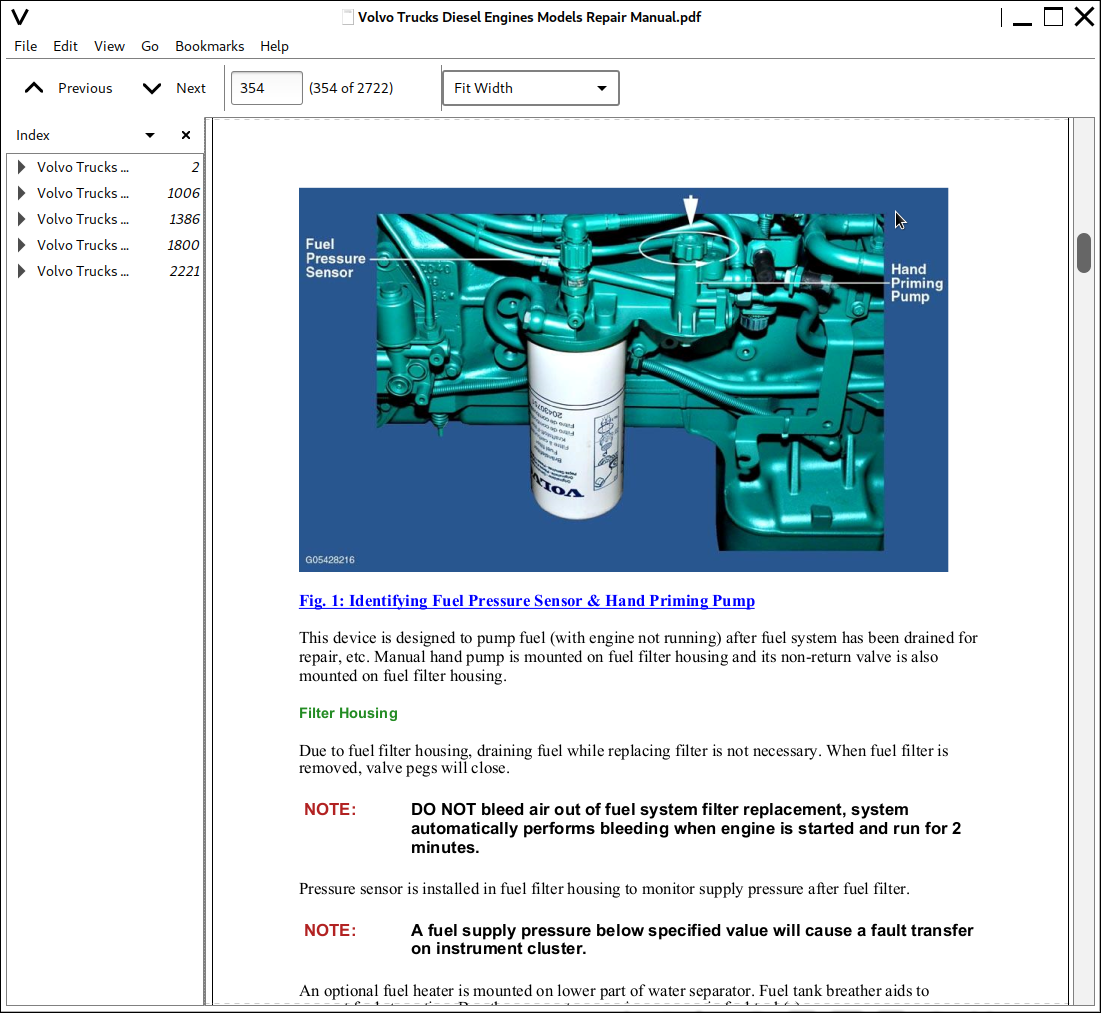Close the Index side pane
Image resolution: width=1101 pixels, height=1013 pixels.
(185, 135)
